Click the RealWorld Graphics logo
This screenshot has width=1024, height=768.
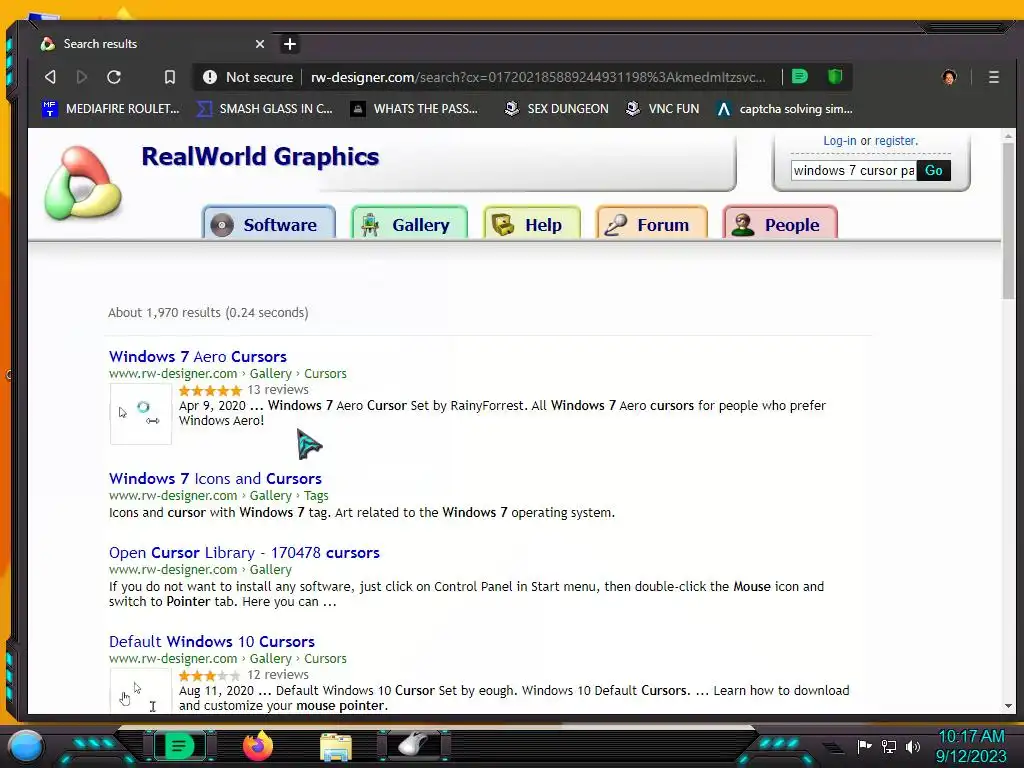click(82, 183)
